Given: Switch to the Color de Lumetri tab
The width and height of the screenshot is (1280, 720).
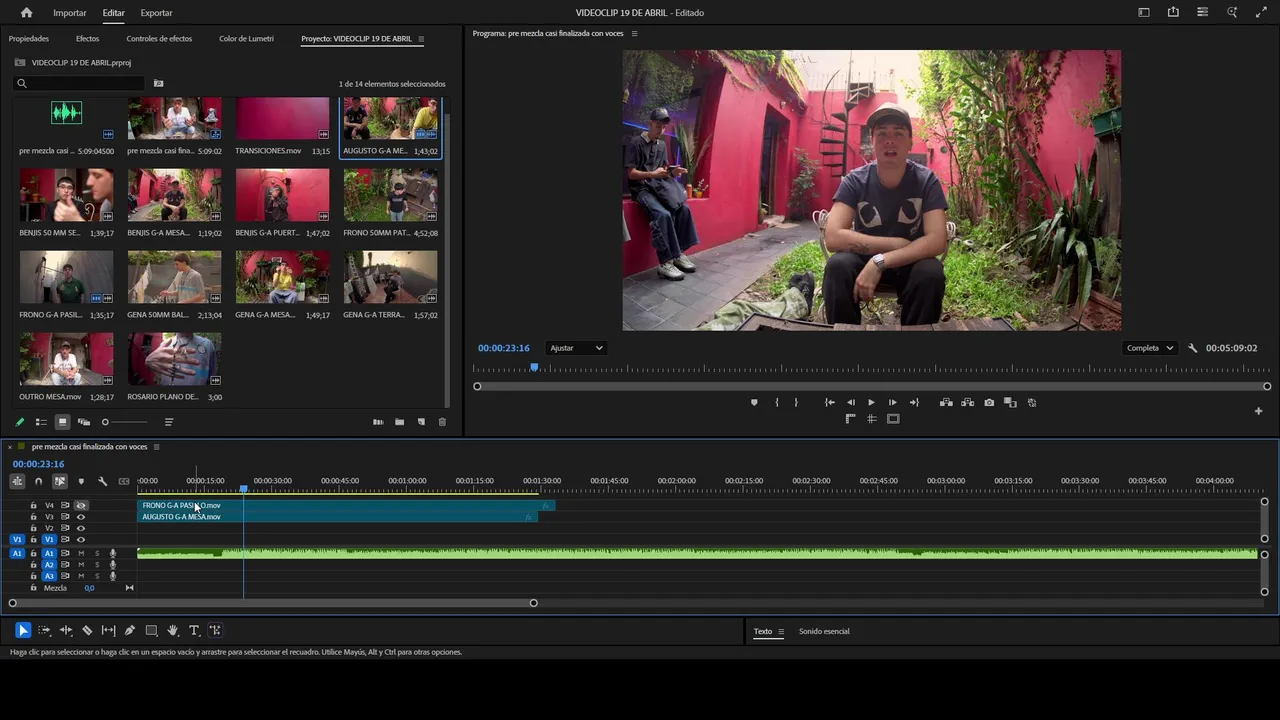Looking at the screenshot, I should [246, 39].
